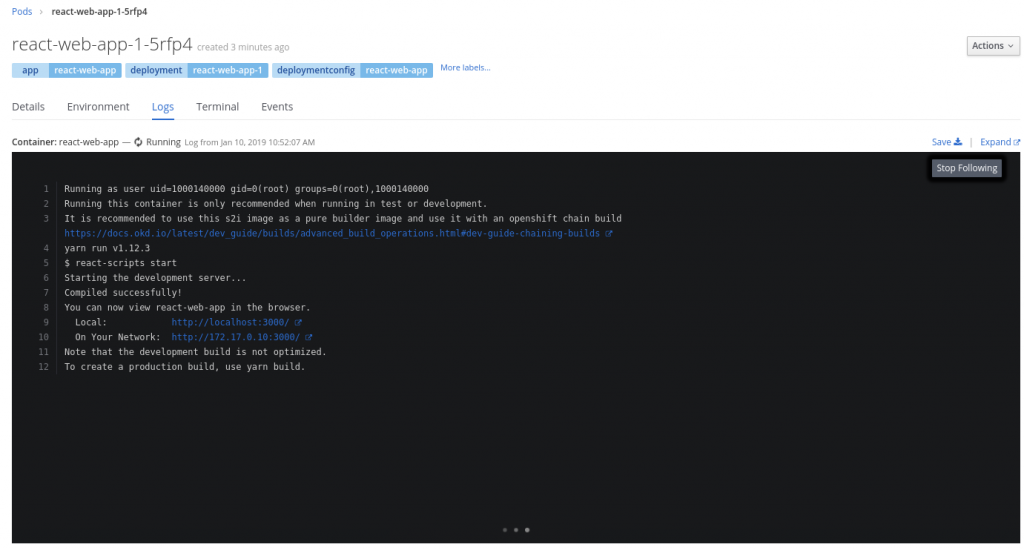Switch to the Details tab

pyautogui.click(x=28, y=107)
